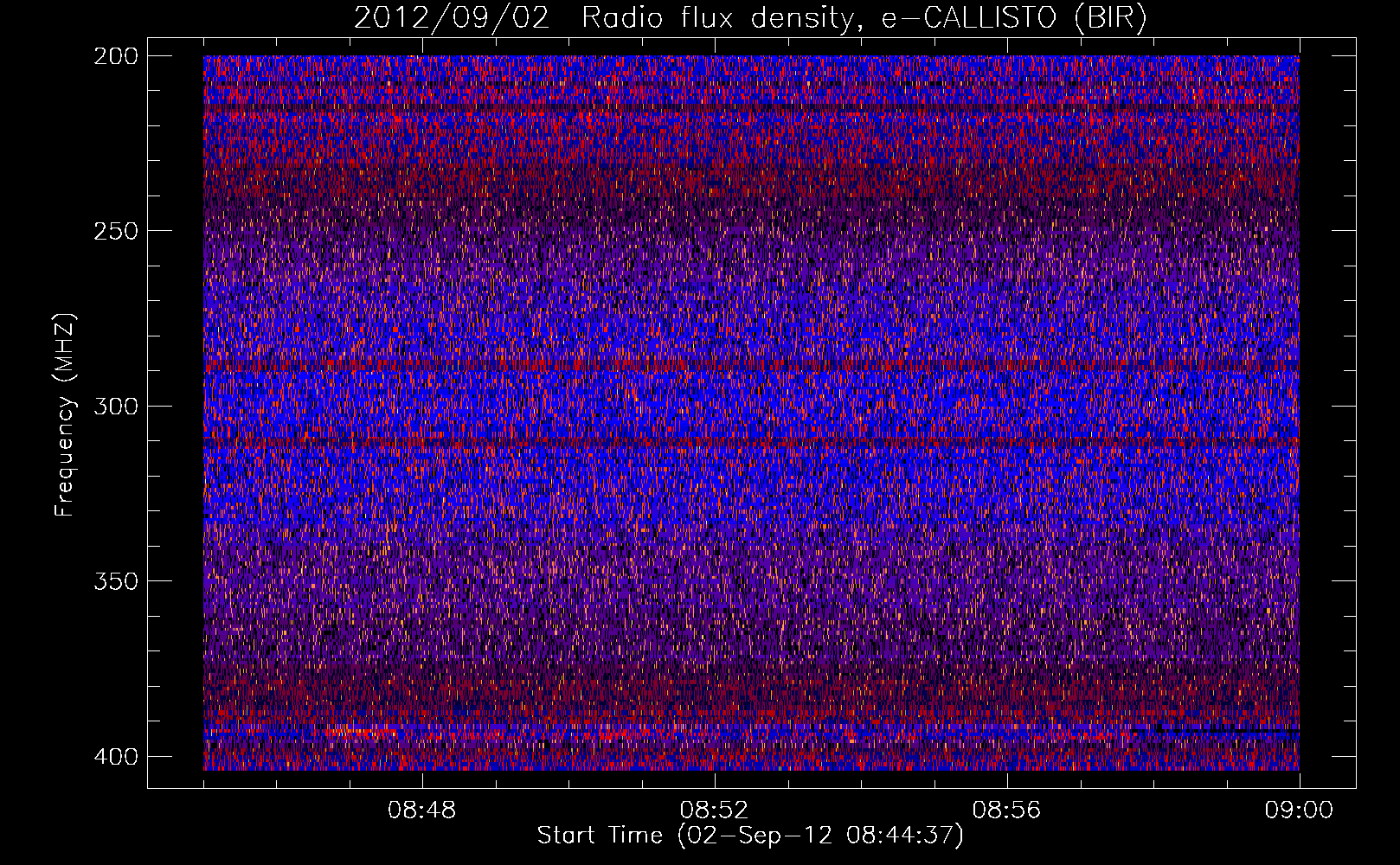1400x865 pixels.
Task: Click the 400 frequency tick label
Action: click(115, 756)
